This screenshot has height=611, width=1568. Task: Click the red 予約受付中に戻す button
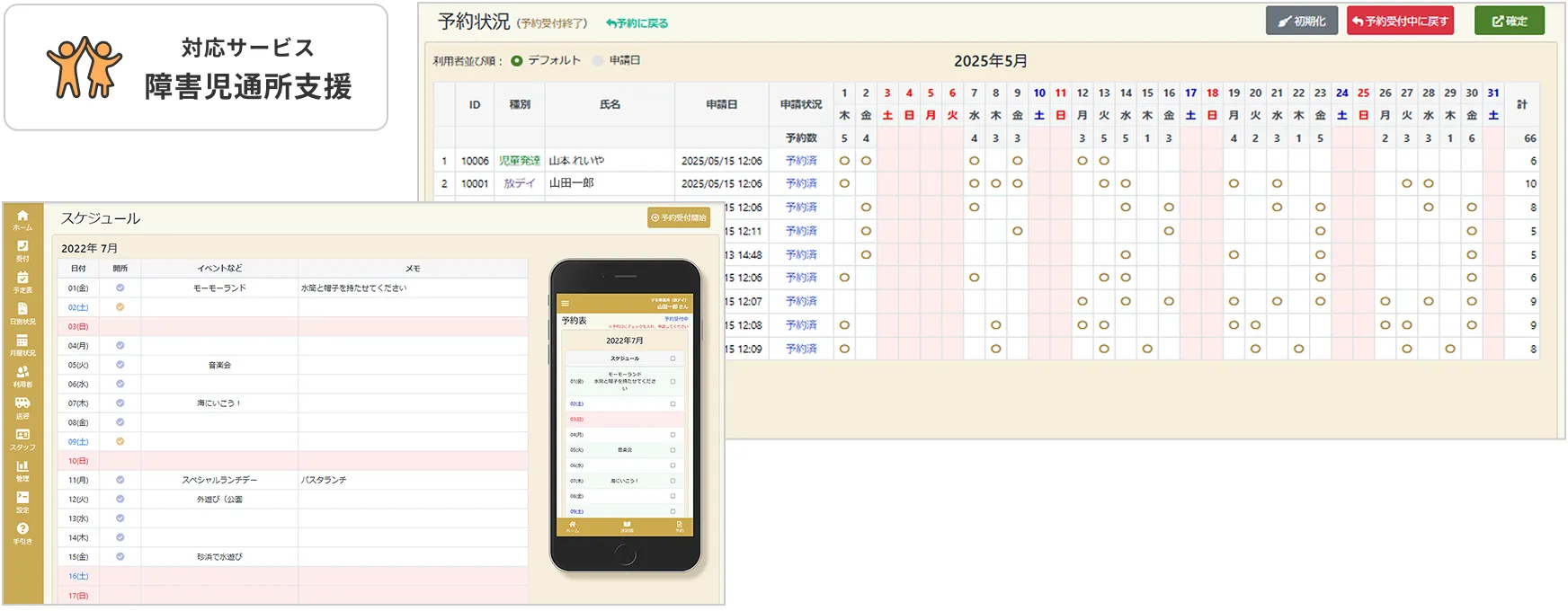1401,21
